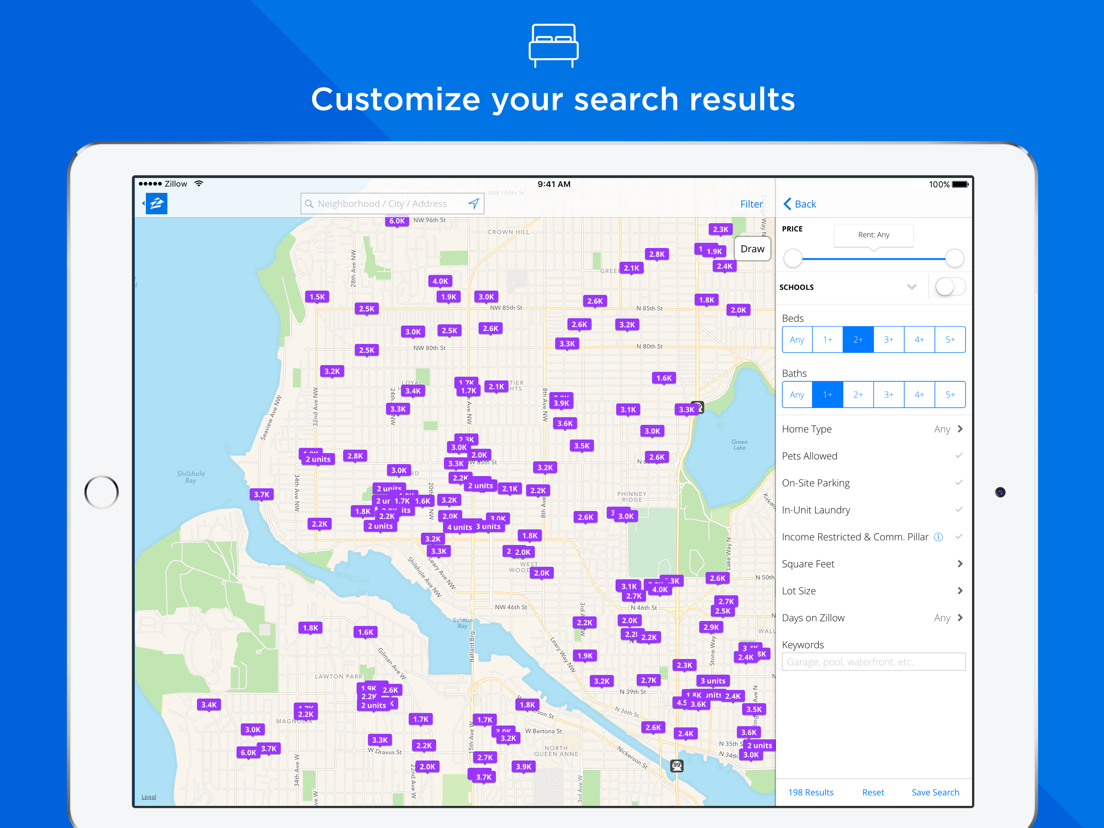This screenshot has height=828, width=1104.
Task: Click the minimum price slider handle
Action: [x=793, y=258]
